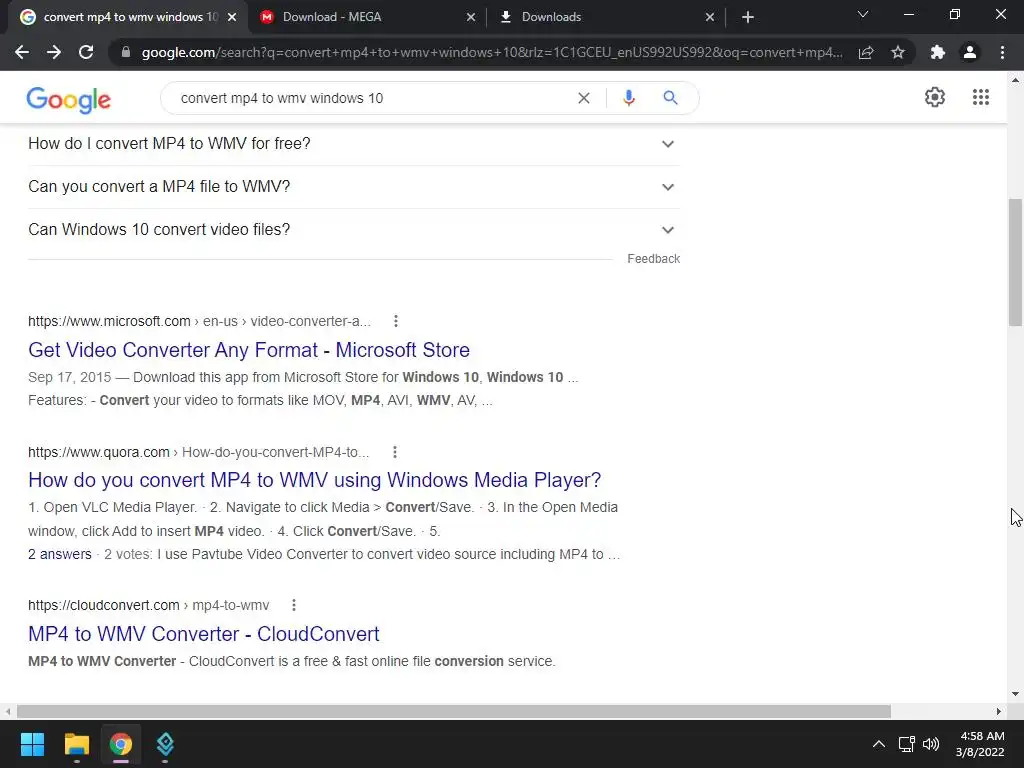Screen dimensions: 1024x768
Task: Expand 'How do I convert MP4 to WMV for free?'
Action: tap(353, 144)
